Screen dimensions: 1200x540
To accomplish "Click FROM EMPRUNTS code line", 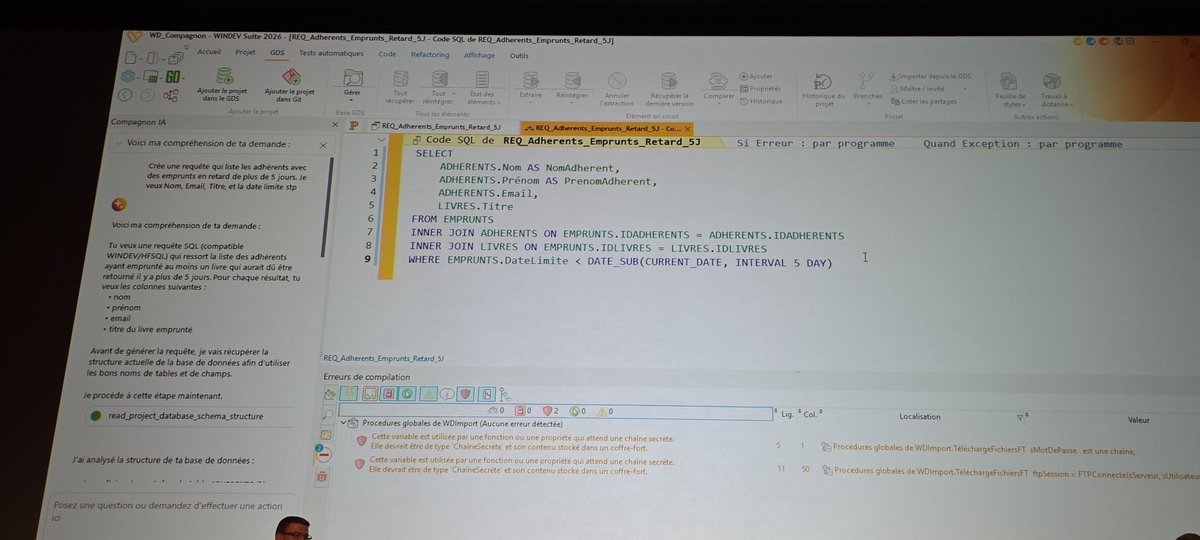I will (x=452, y=218).
